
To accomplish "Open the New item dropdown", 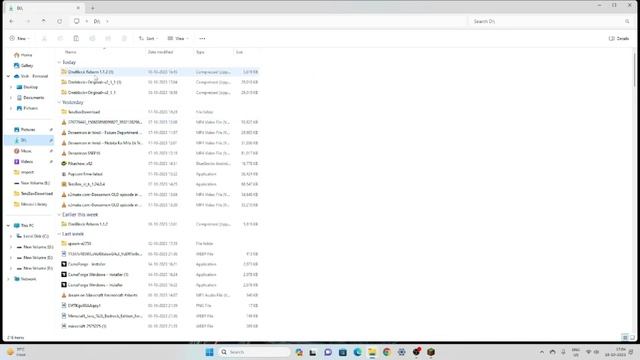I will [x=20, y=38].
